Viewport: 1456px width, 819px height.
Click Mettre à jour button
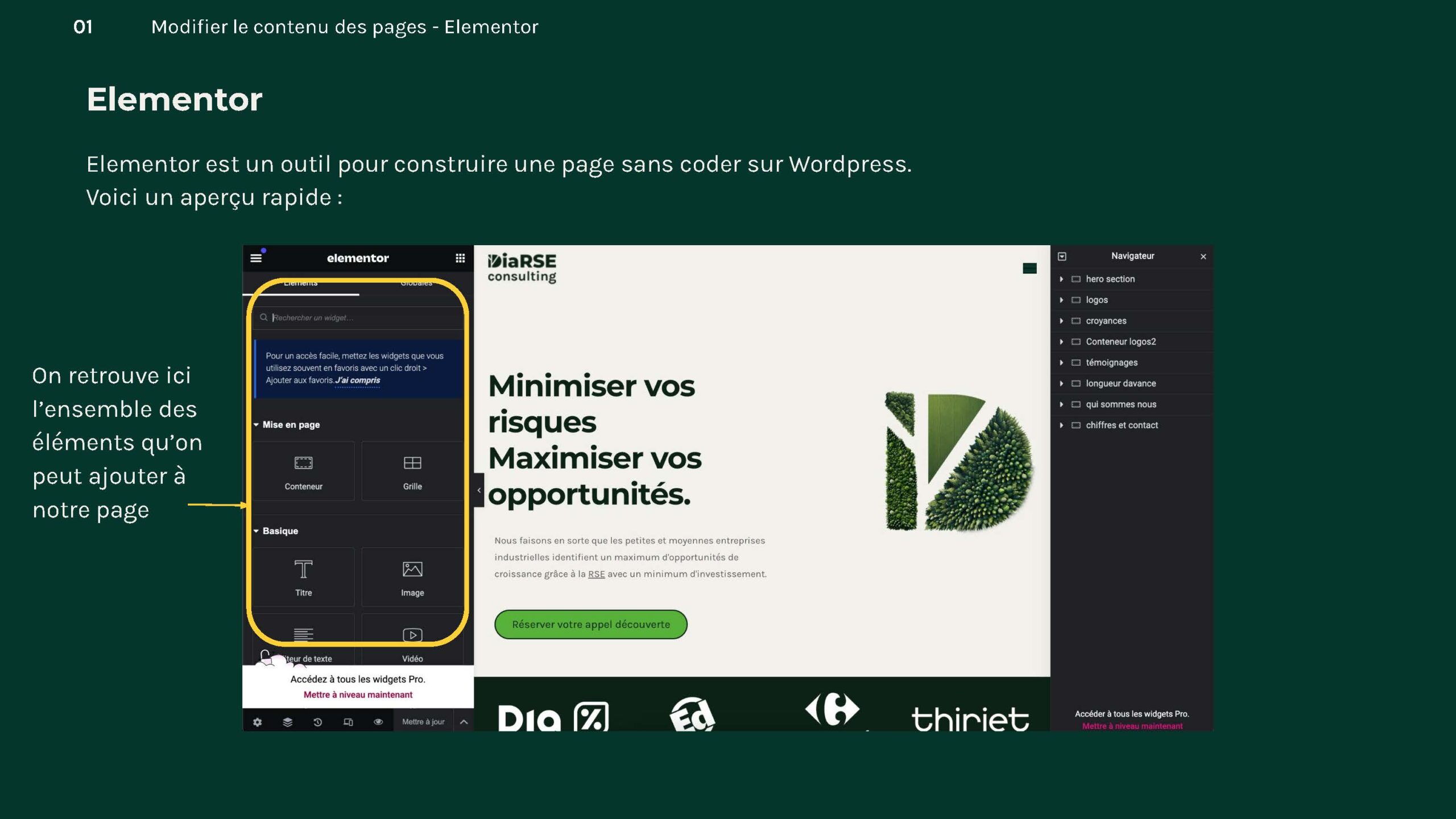click(x=423, y=722)
